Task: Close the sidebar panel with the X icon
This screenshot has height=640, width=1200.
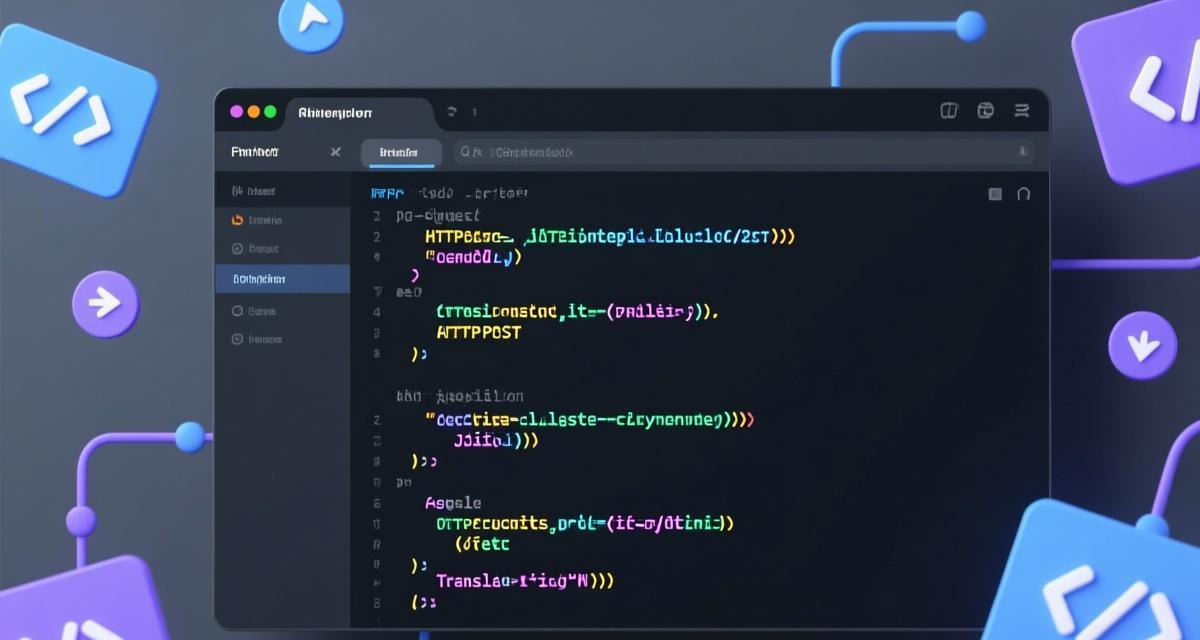Action: 335,152
